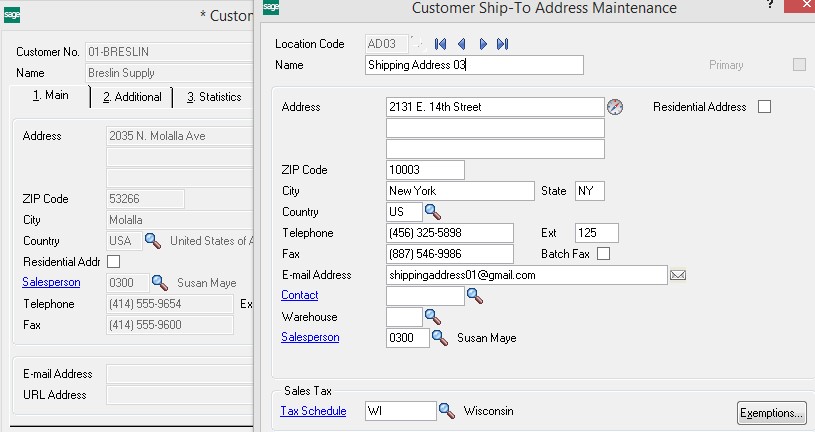Image resolution: width=815 pixels, height=432 pixels.
Task: Open Warehouse lookup magnifier
Action: (433, 317)
